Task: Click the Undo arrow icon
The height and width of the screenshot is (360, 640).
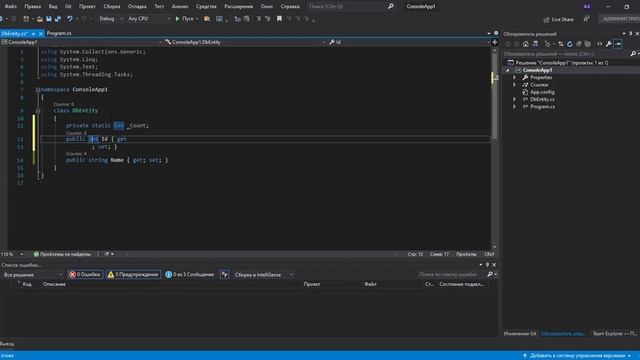Action: tap(70, 19)
